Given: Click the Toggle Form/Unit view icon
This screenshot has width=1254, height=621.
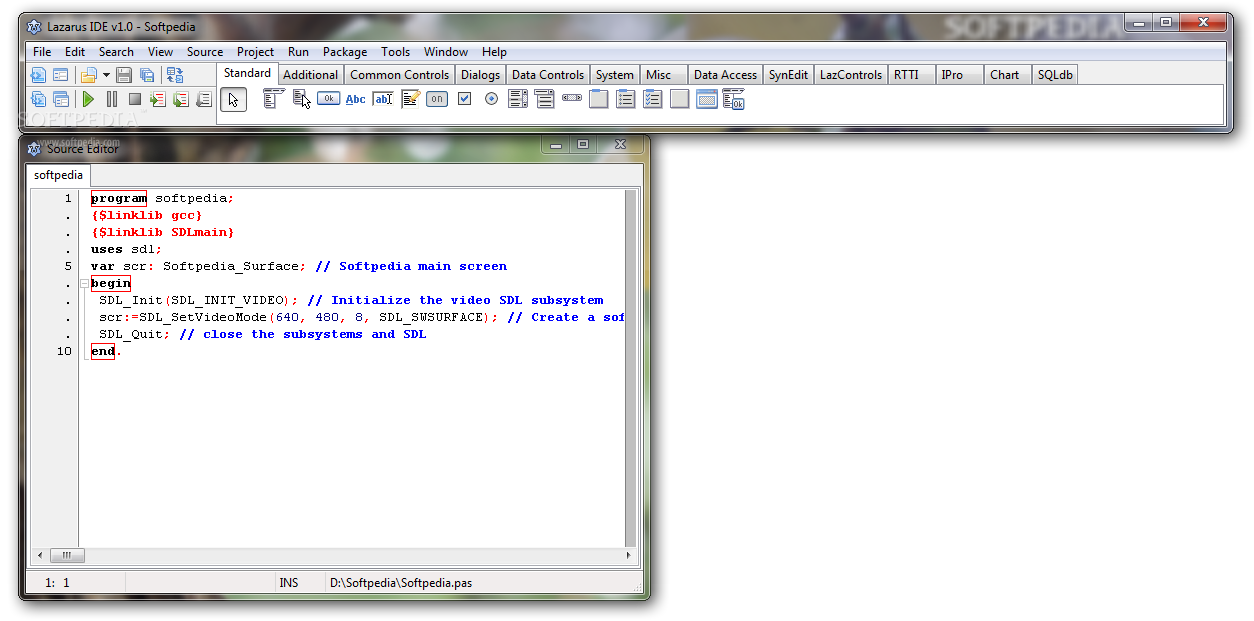Looking at the screenshot, I should 175,75.
